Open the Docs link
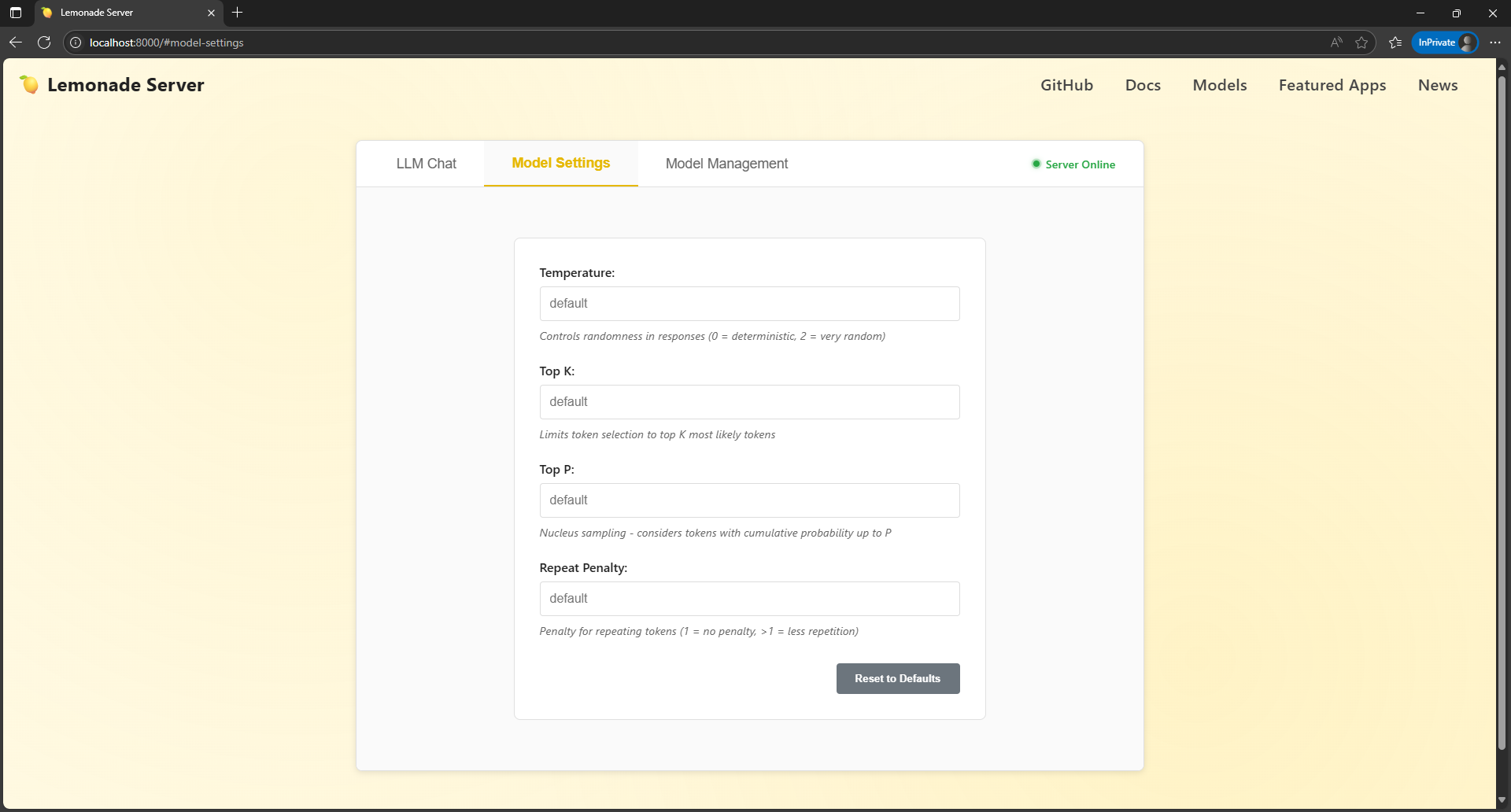Screen dimensions: 1511x812 click(x=1143, y=85)
